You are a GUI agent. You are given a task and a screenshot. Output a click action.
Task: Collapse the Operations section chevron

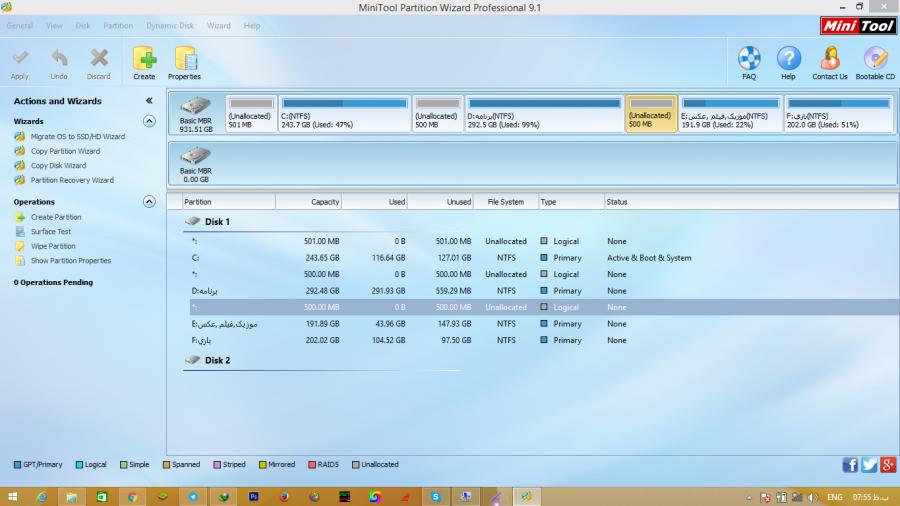click(x=149, y=201)
